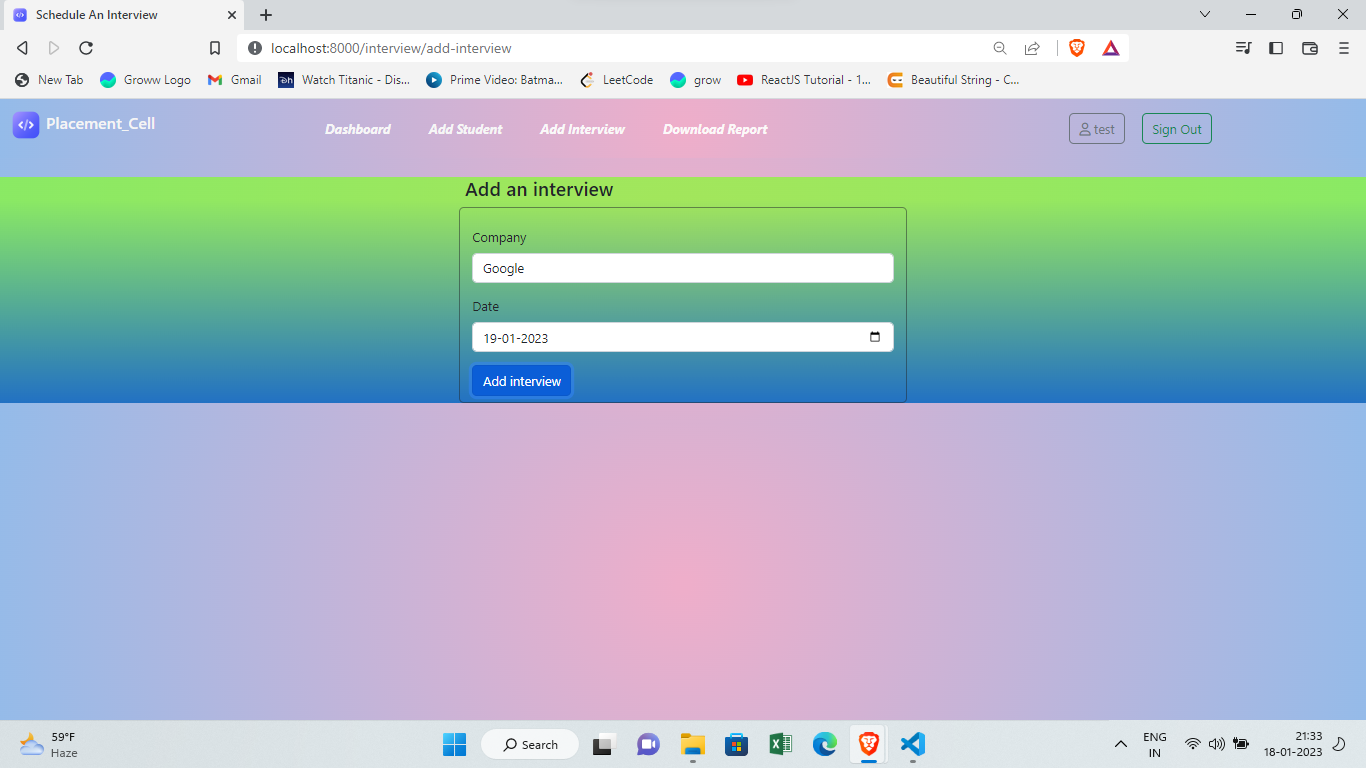The width and height of the screenshot is (1366, 768).
Task: Click the Date input field
Action: click(683, 338)
